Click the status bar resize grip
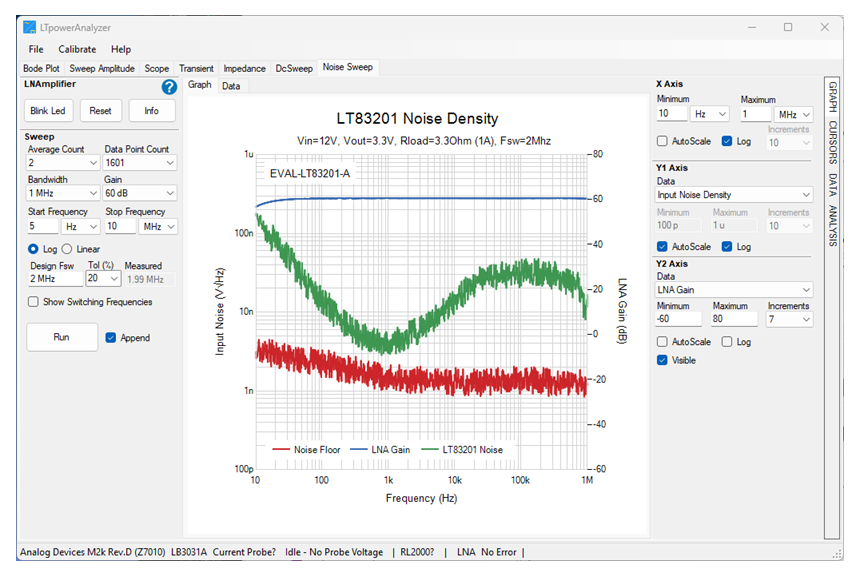 [838, 554]
